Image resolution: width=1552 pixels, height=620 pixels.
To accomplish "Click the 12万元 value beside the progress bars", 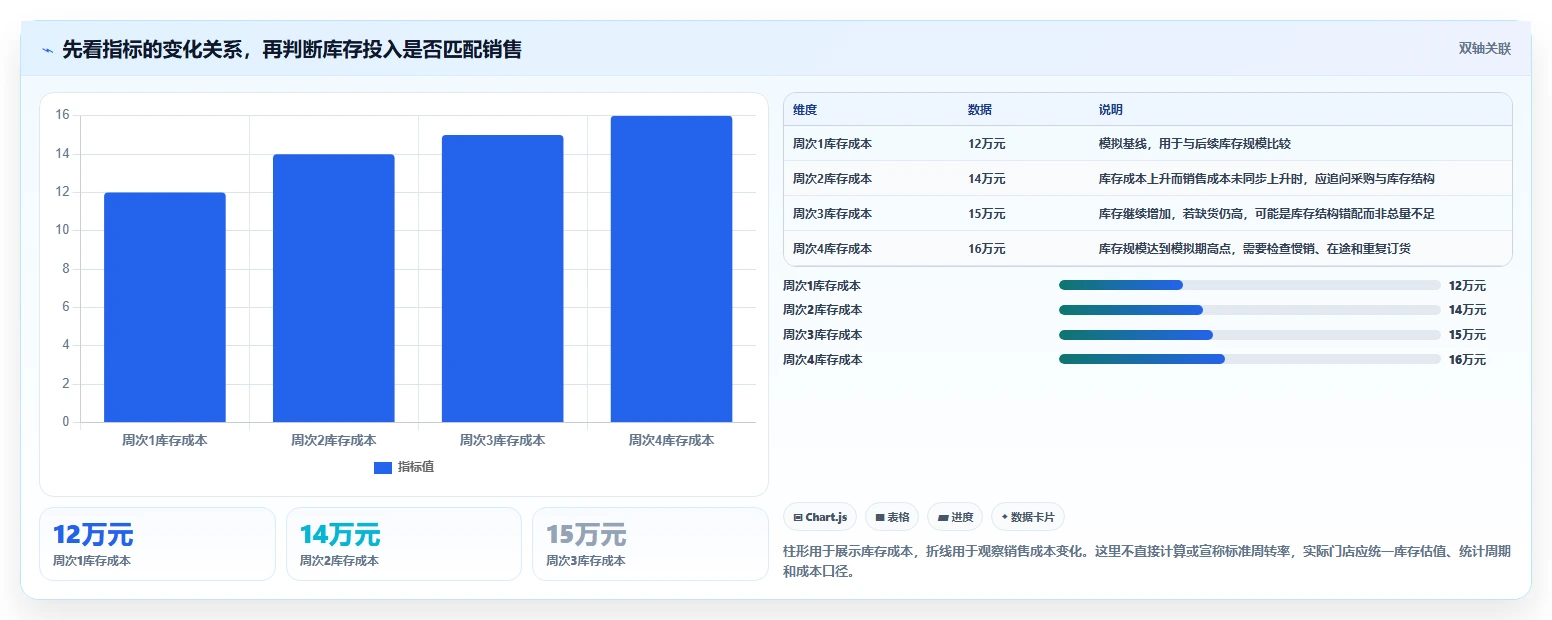I will pyautogui.click(x=1467, y=286).
